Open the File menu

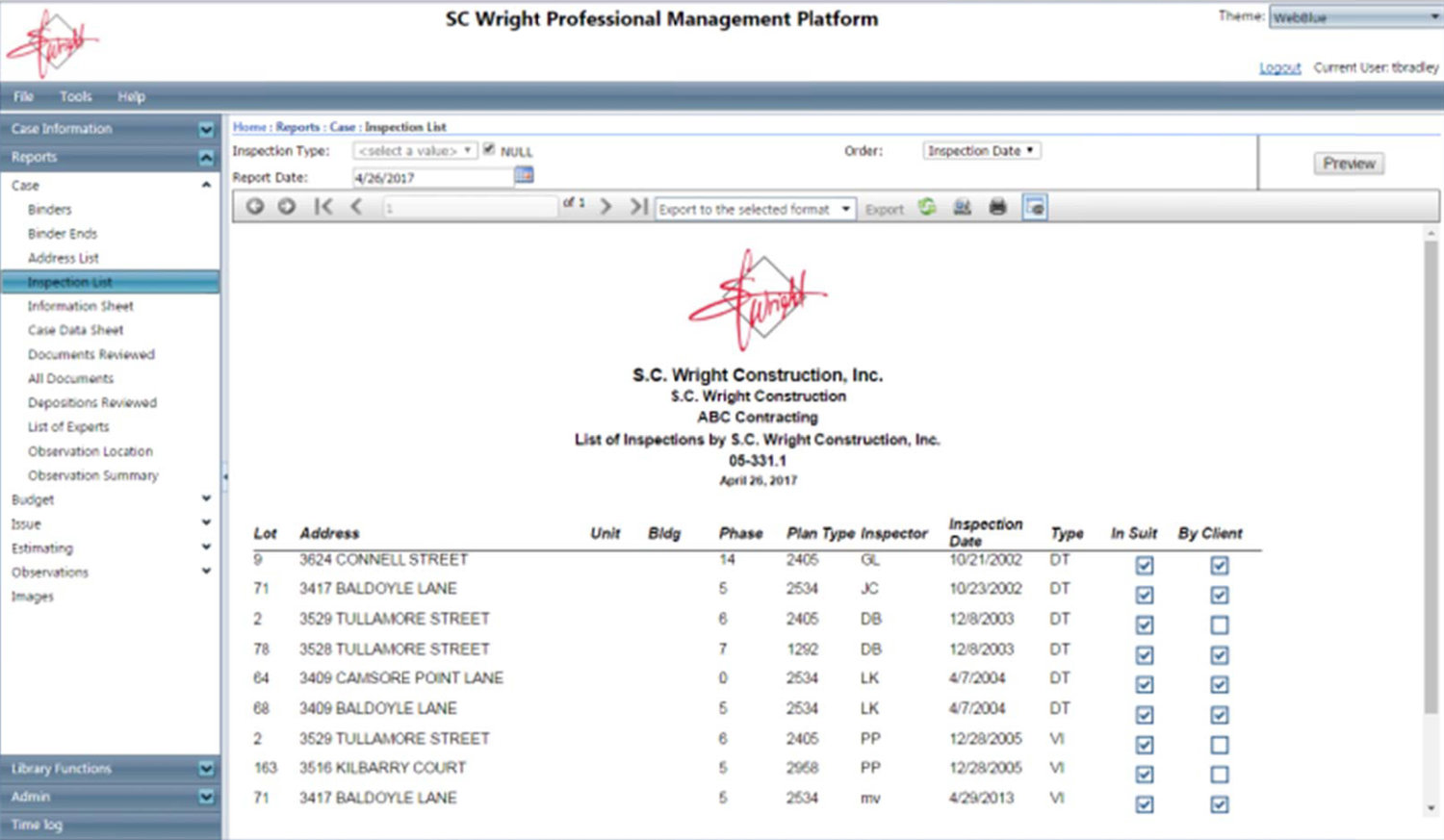pyautogui.click(x=23, y=96)
